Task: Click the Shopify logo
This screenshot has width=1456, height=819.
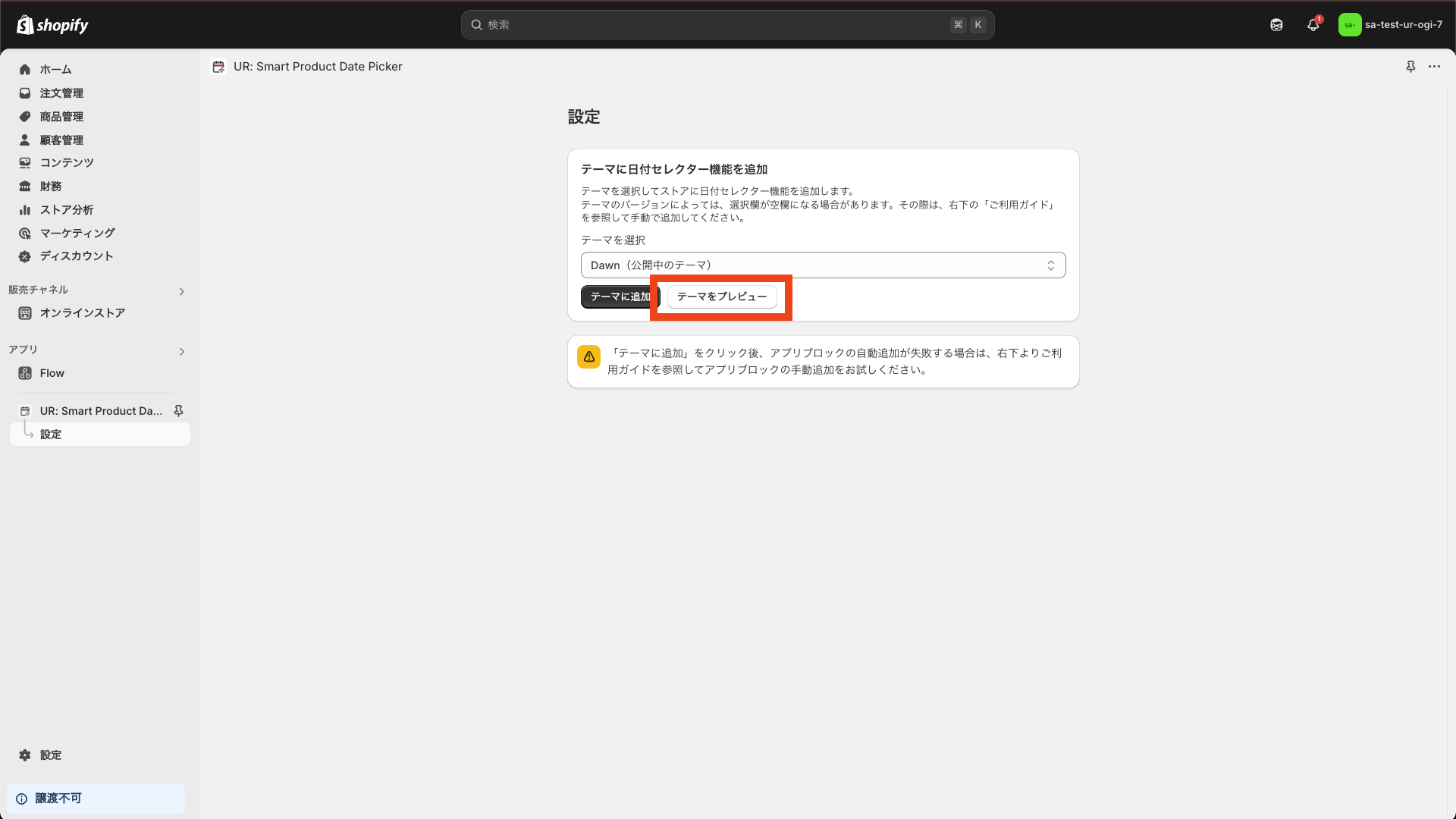Action: click(x=52, y=25)
